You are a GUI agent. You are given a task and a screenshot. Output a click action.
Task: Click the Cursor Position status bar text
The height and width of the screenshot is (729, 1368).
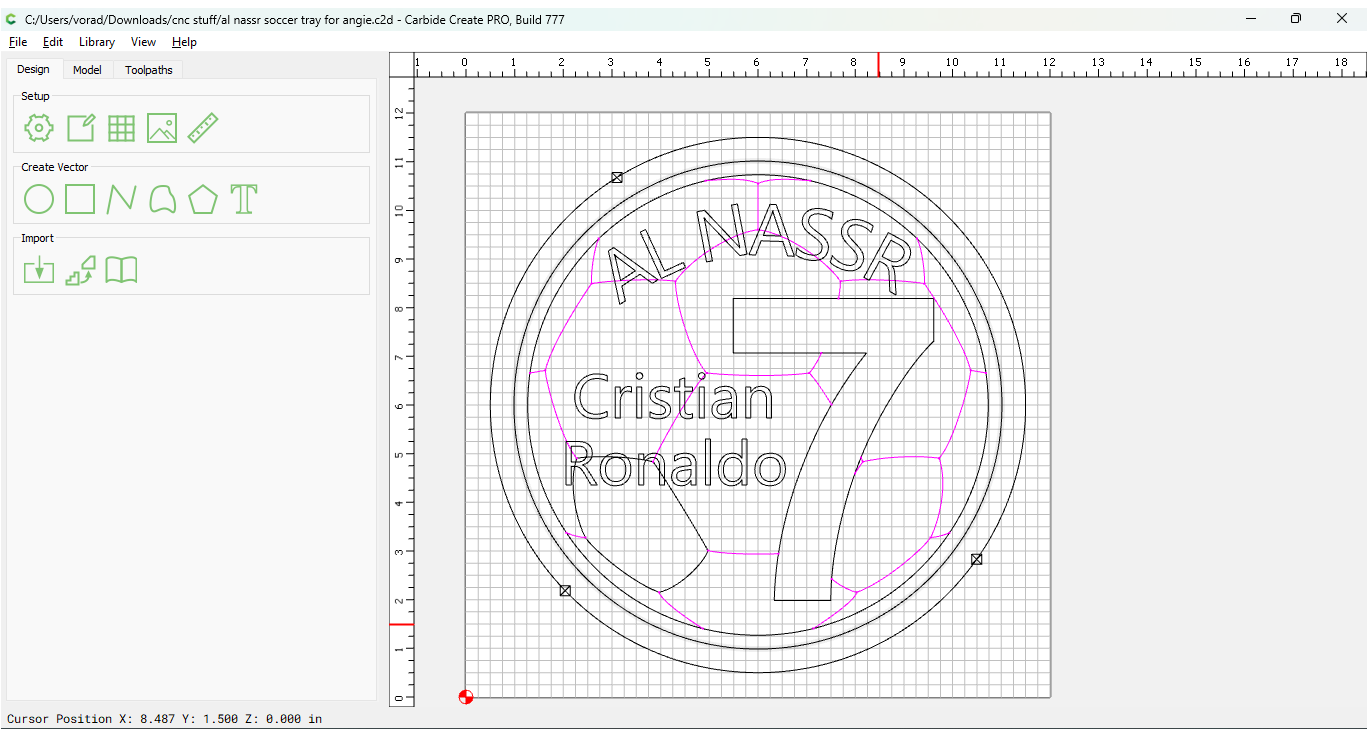pos(165,719)
